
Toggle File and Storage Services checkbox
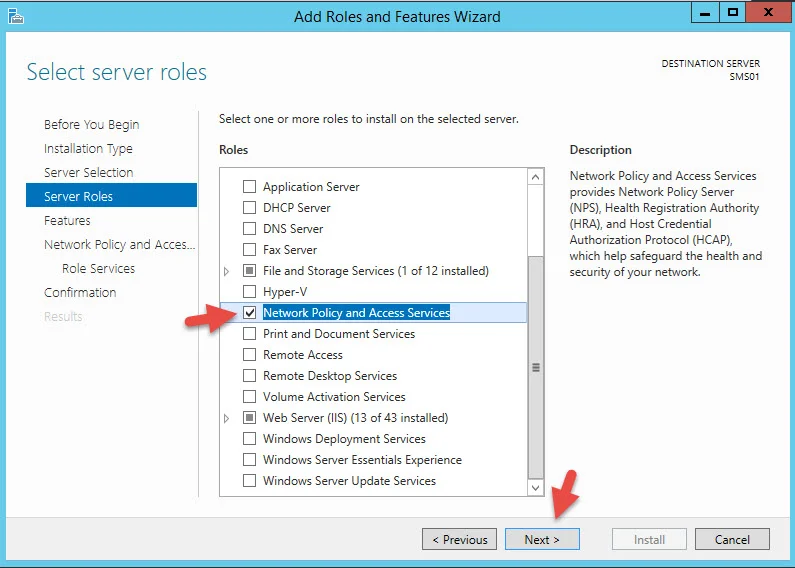click(249, 271)
